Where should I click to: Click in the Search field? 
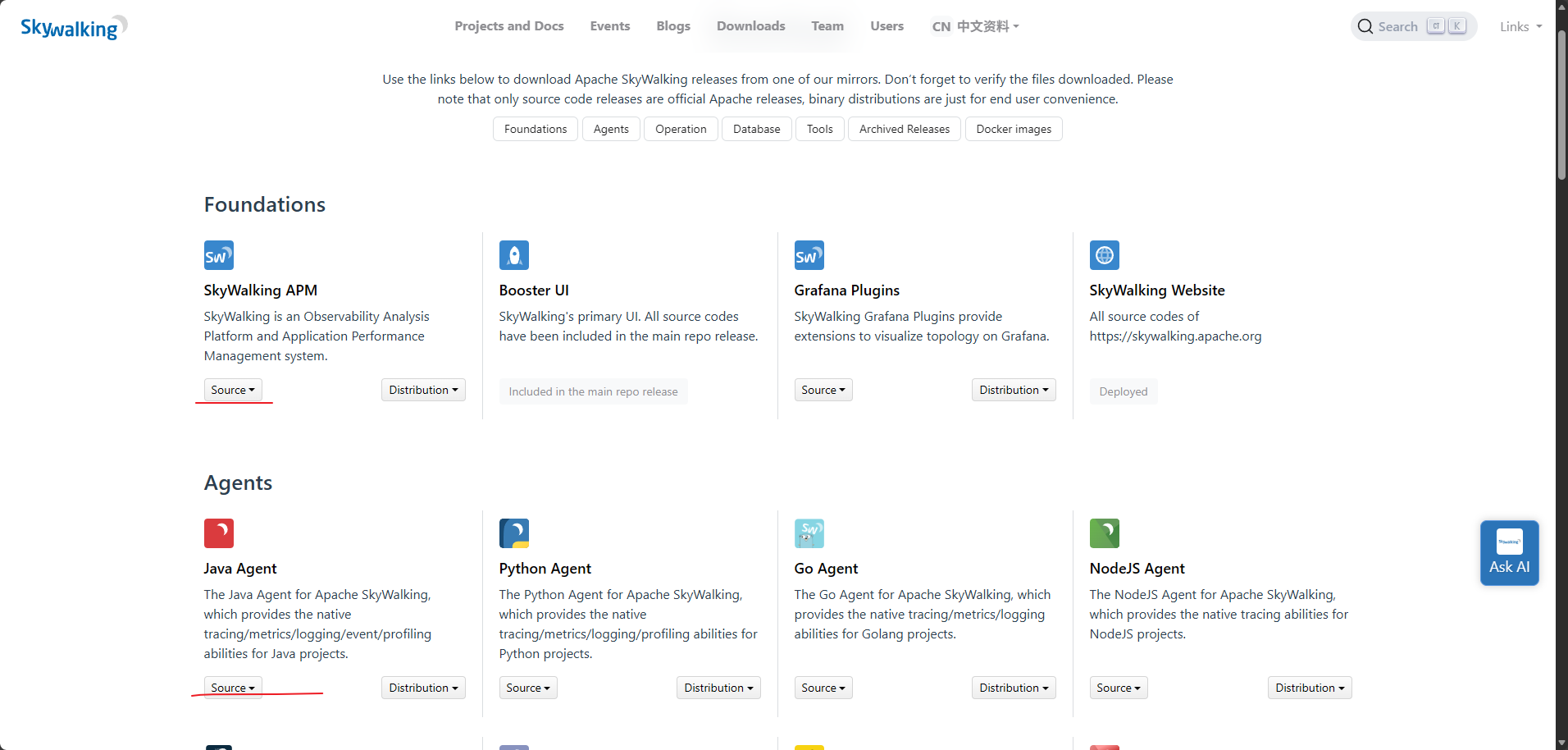coord(1414,26)
